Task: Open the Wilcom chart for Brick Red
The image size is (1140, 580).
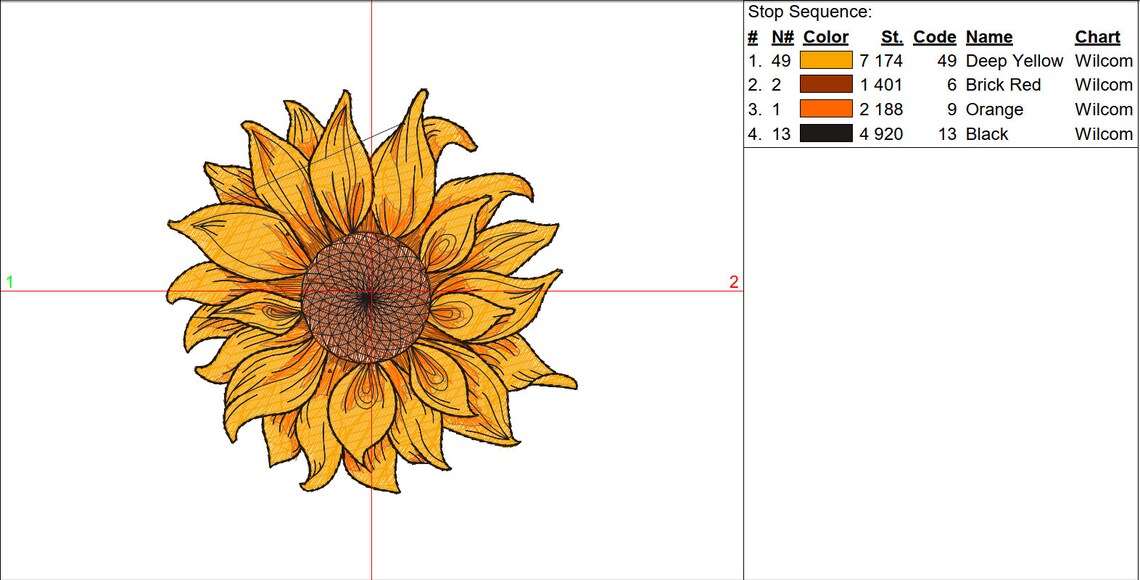Action: pyautogui.click(x=1103, y=84)
